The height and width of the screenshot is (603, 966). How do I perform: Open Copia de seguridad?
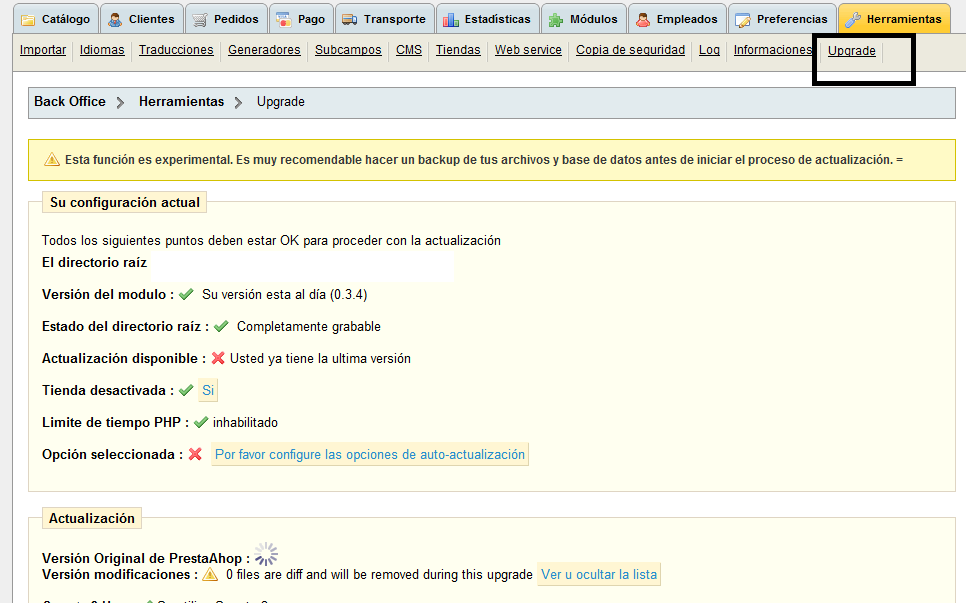[630, 49]
